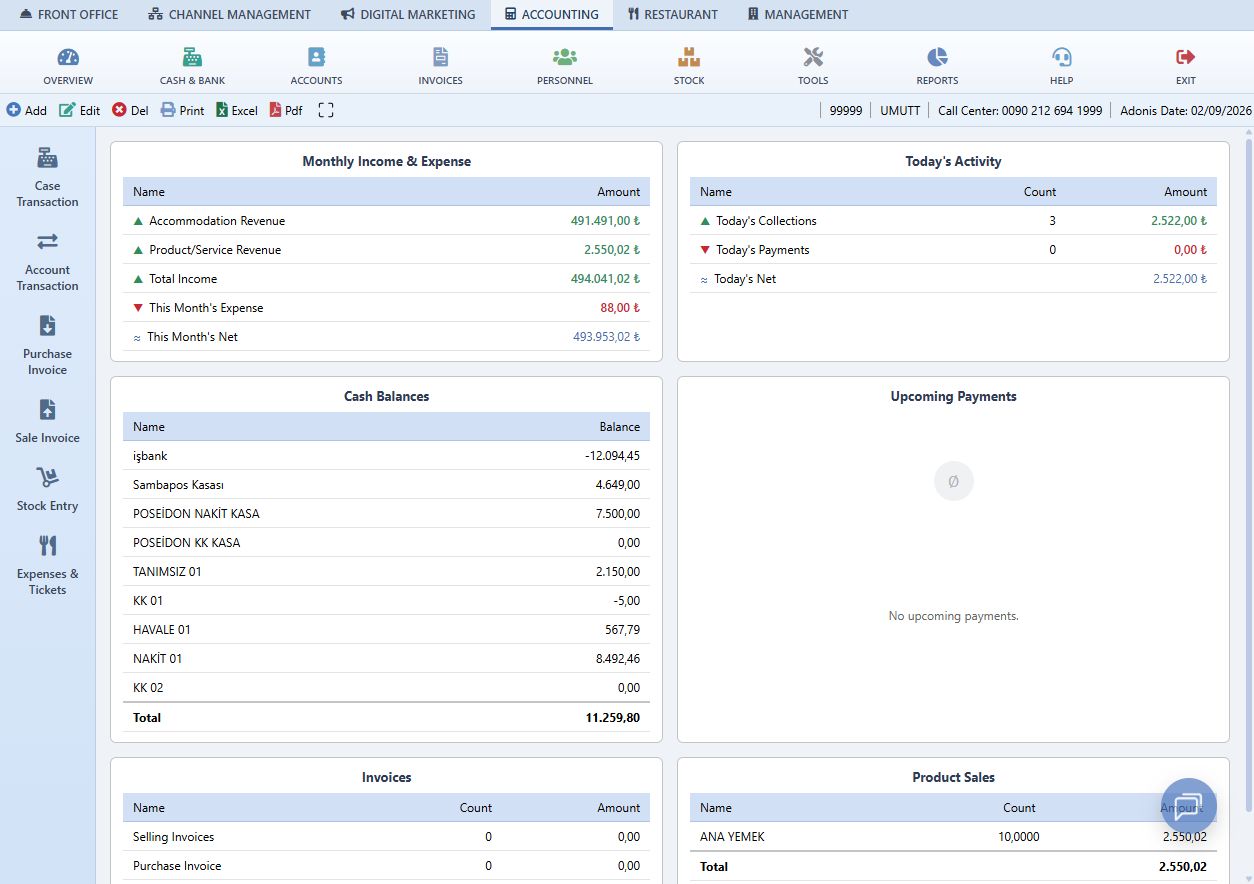
Task: Select the Accommodation Revenue row
Action: (386, 221)
